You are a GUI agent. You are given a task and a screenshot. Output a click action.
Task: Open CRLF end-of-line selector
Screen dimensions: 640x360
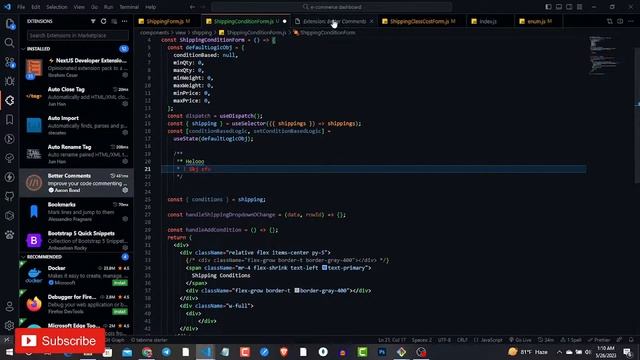(462, 340)
